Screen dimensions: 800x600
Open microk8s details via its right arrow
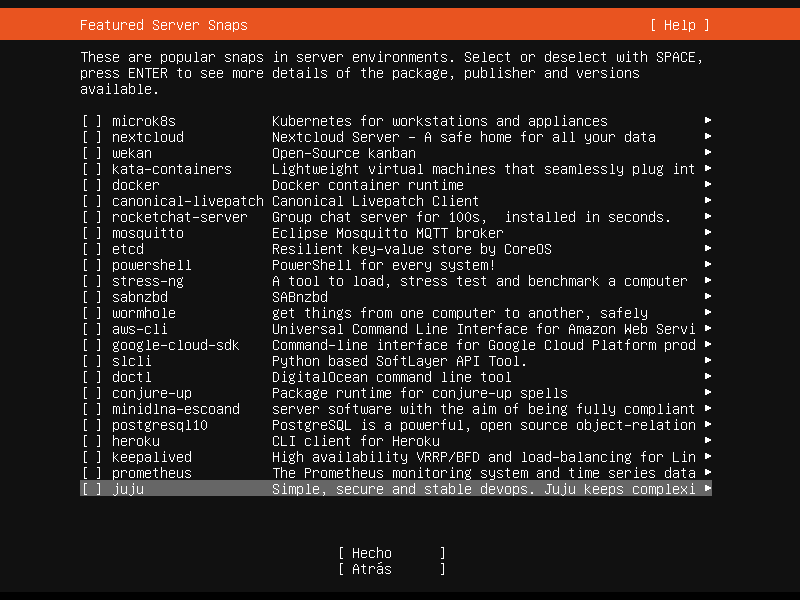point(708,120)
